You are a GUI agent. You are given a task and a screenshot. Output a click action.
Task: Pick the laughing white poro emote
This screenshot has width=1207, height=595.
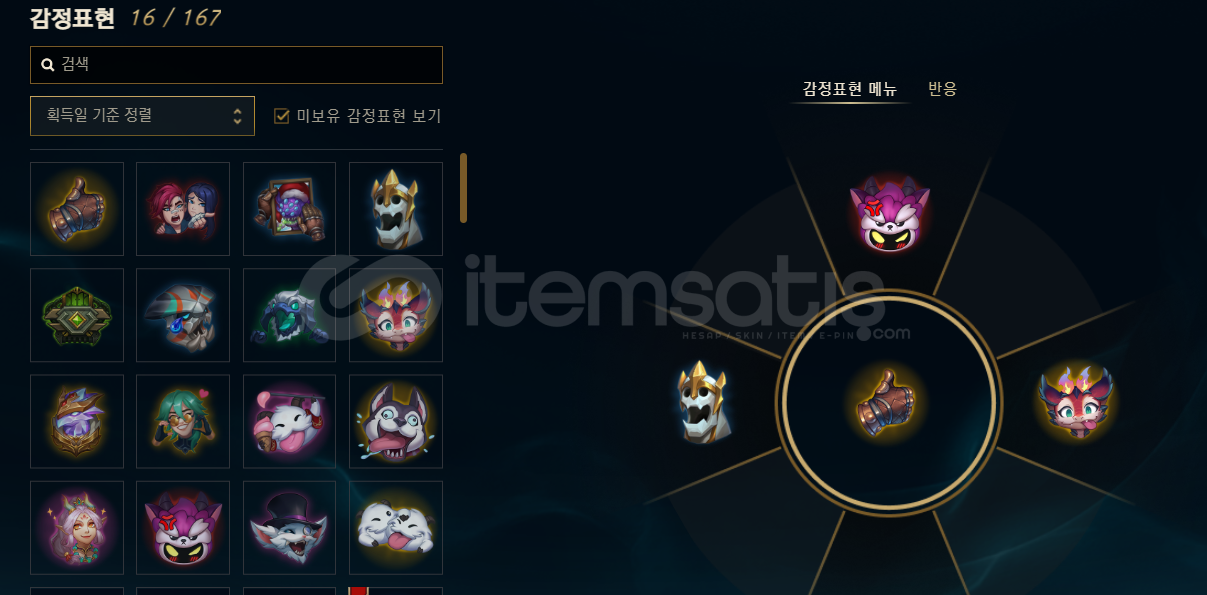coord(396,528)
